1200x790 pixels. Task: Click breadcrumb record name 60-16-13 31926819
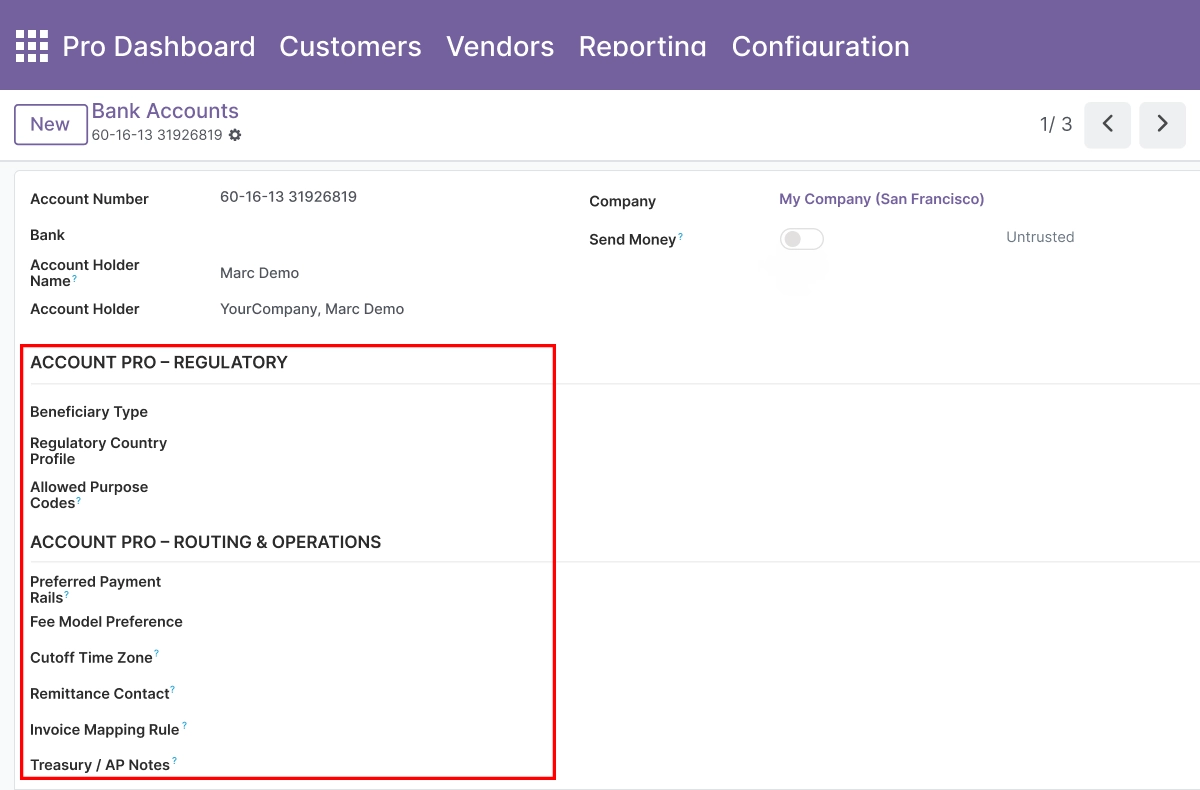click(157, 135)
